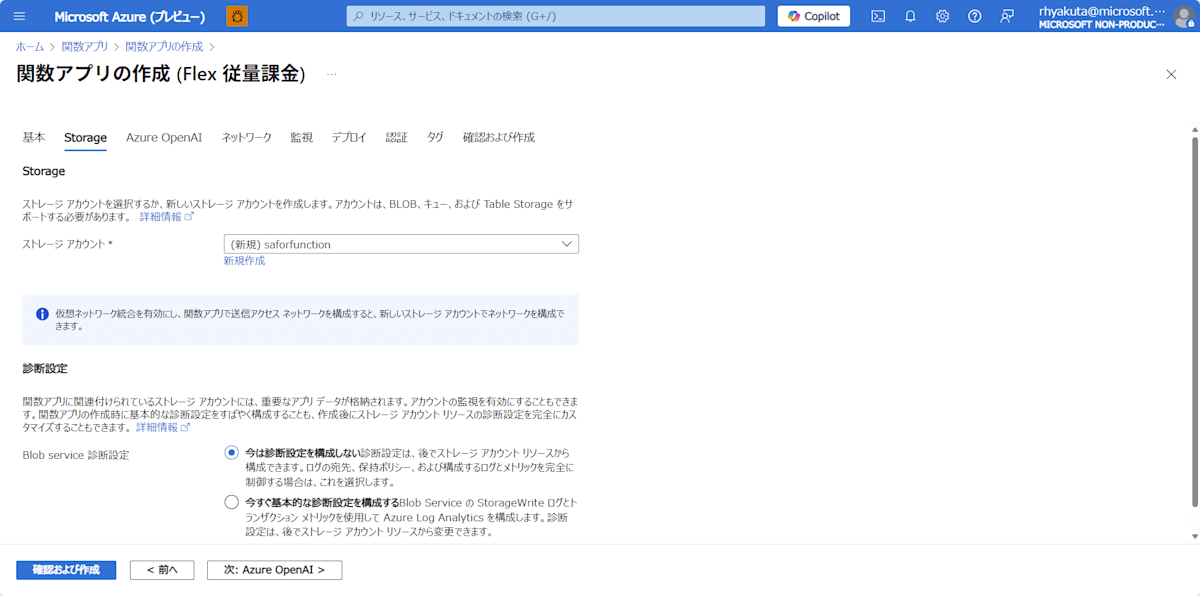Image resolution: width=1200 pixels, height=596 pixels.
Task: Click the Copilot button
Action: click(814, 16)
